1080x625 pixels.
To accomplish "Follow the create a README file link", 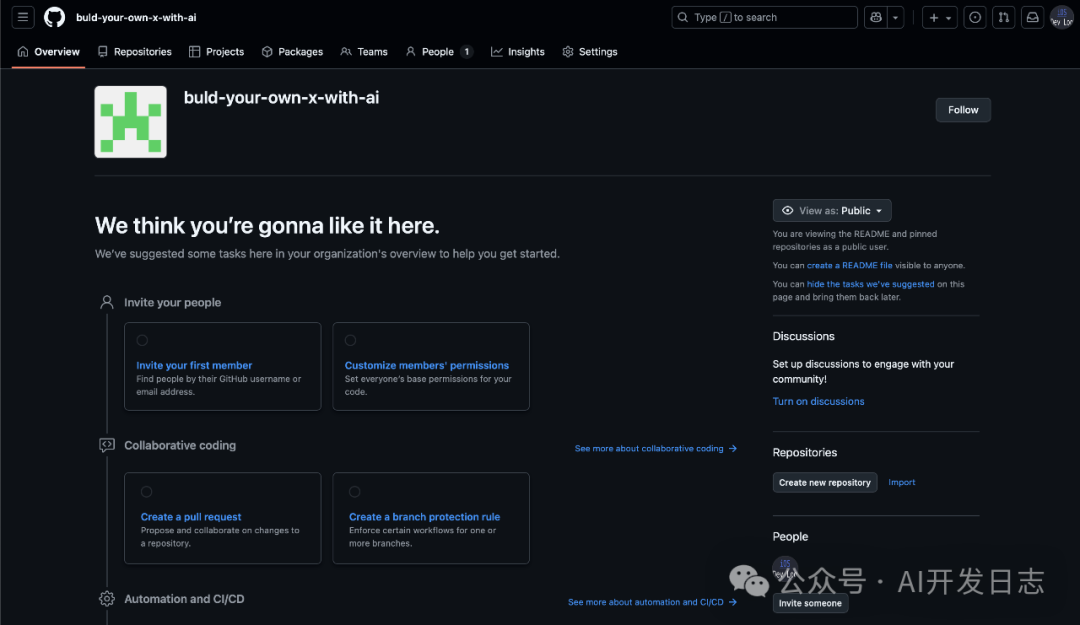I will tap(849, 265).
